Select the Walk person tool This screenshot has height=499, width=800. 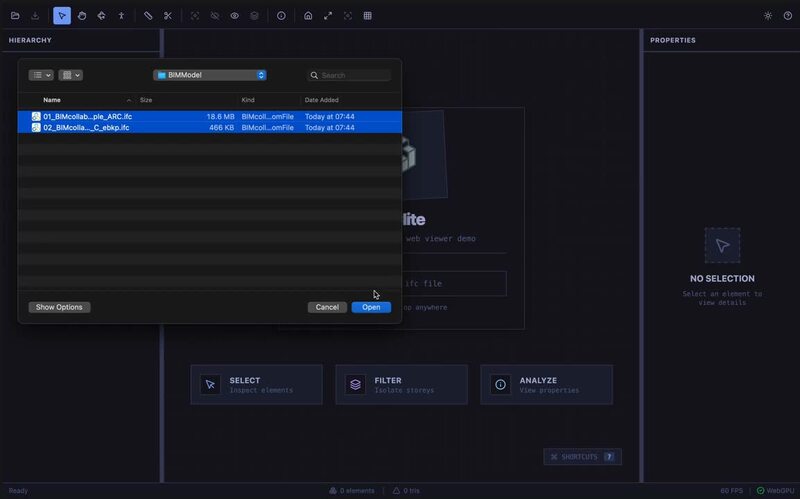121,16
